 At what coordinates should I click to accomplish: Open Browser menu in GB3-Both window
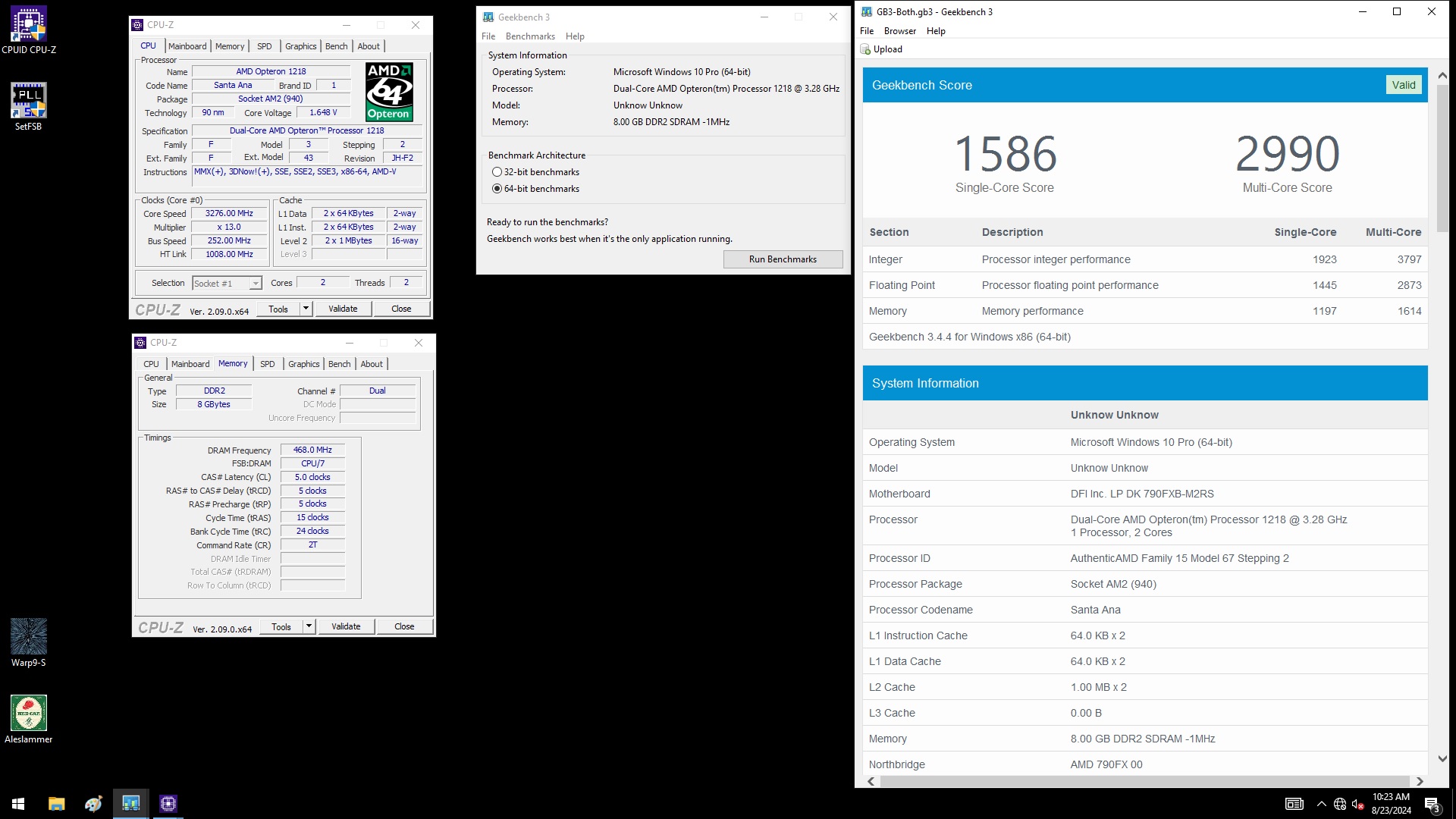point(899,31)
